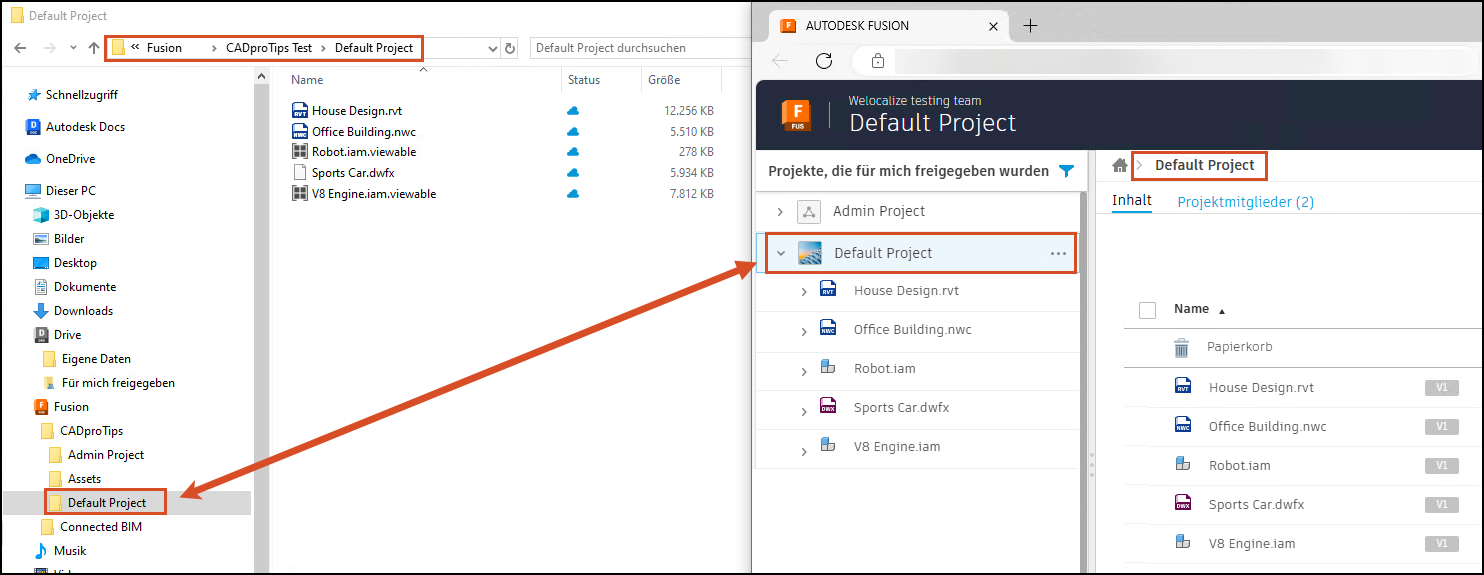Open recent locations dropdown in Explorer

(73, 48)
